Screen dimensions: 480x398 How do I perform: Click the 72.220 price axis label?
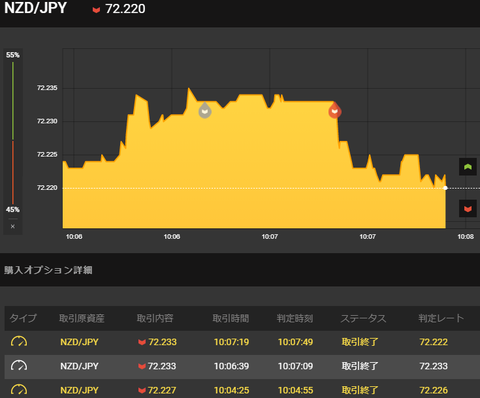47,188
